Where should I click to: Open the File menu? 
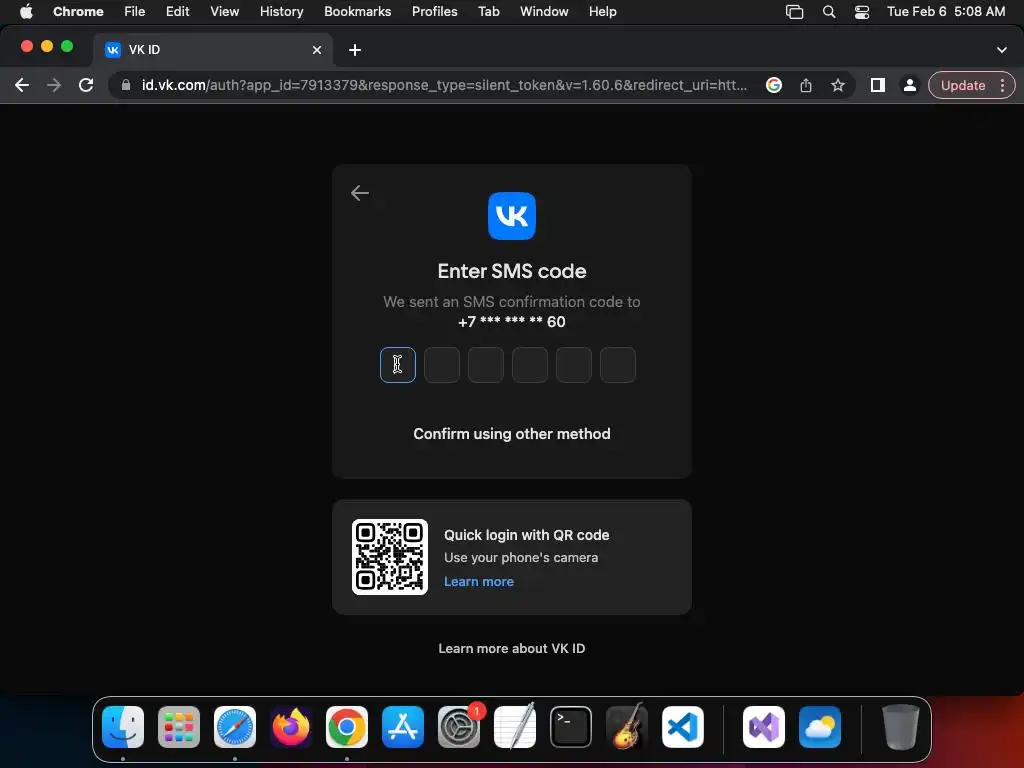coord(135,11)
